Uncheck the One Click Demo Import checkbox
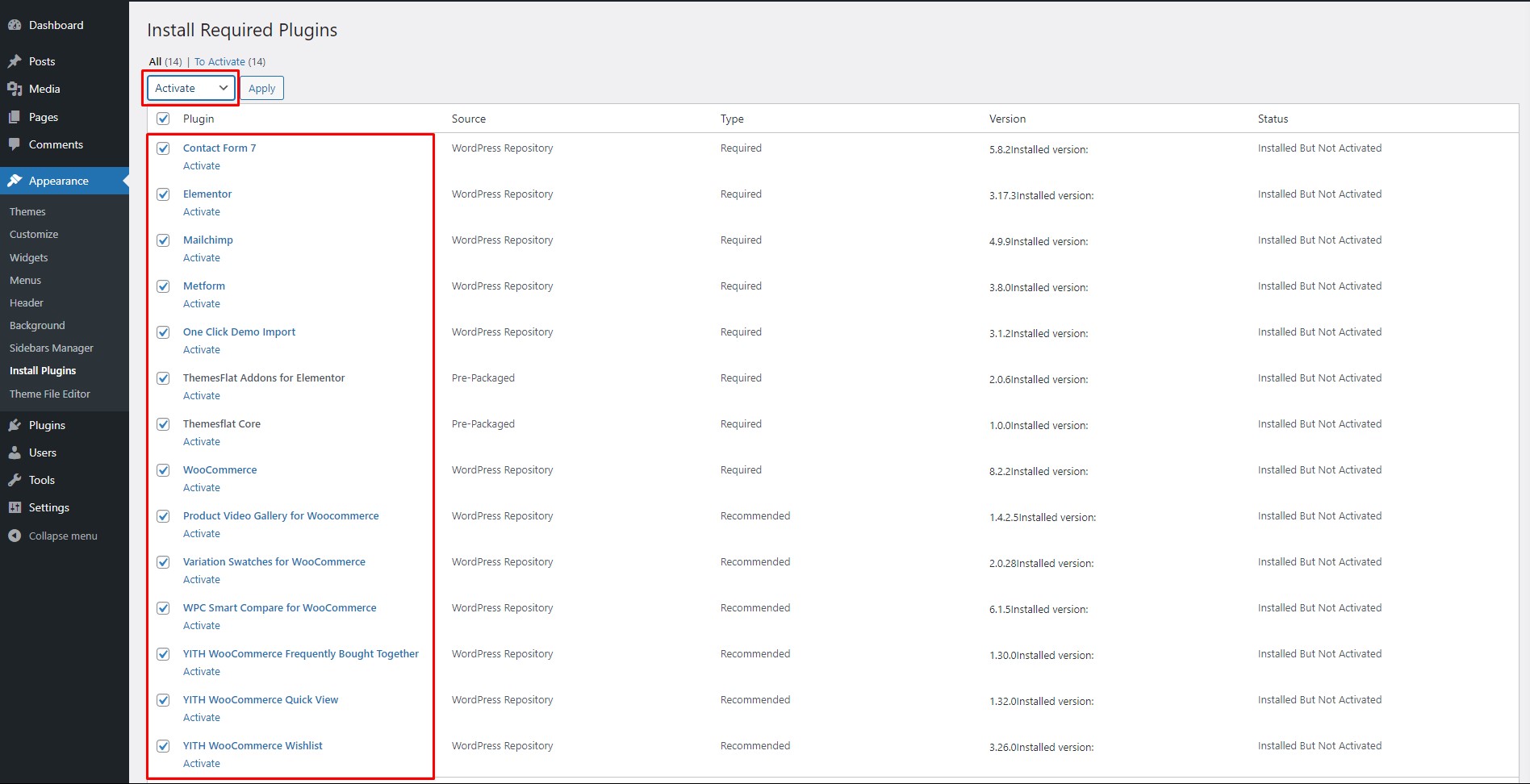 pyautogui.click(x=163, y=332)
